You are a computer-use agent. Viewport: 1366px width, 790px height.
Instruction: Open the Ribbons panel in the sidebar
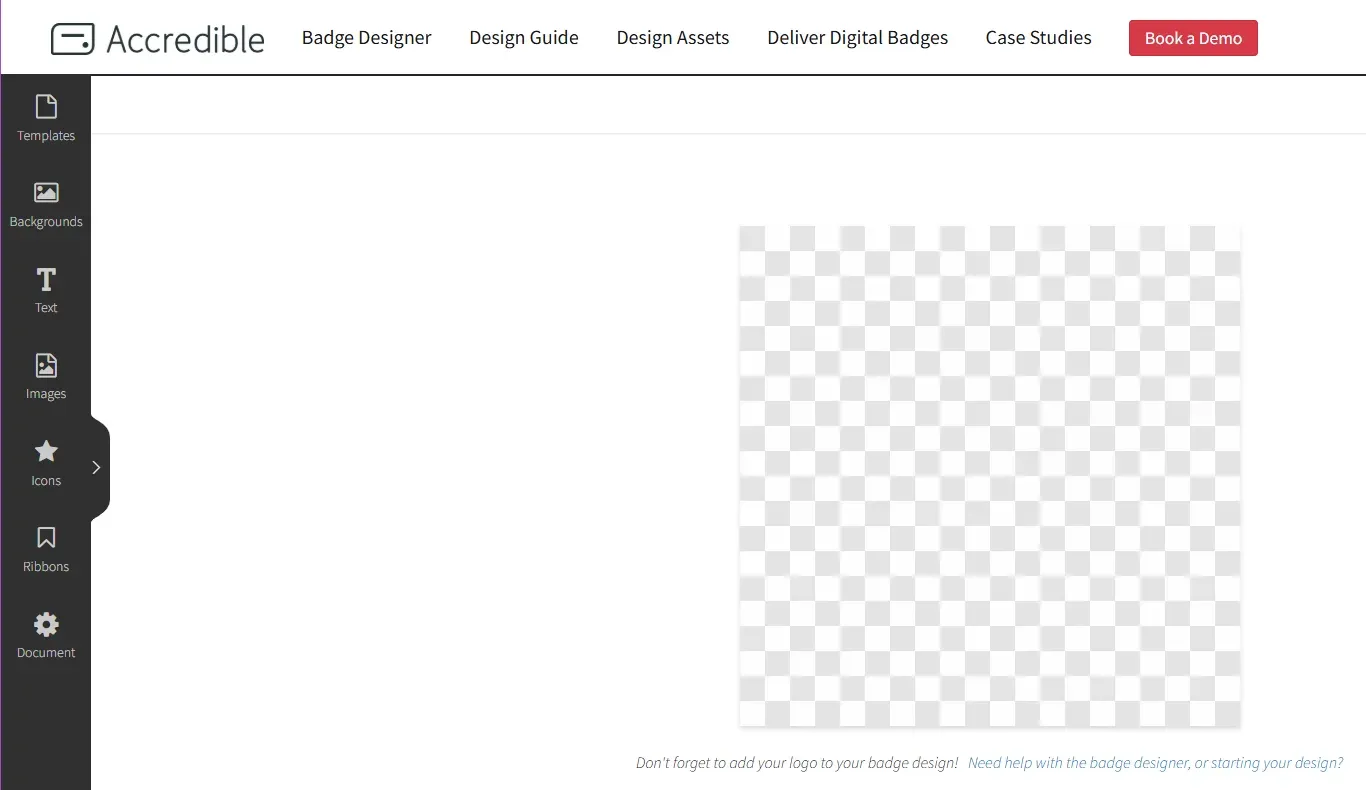(46, 550)
